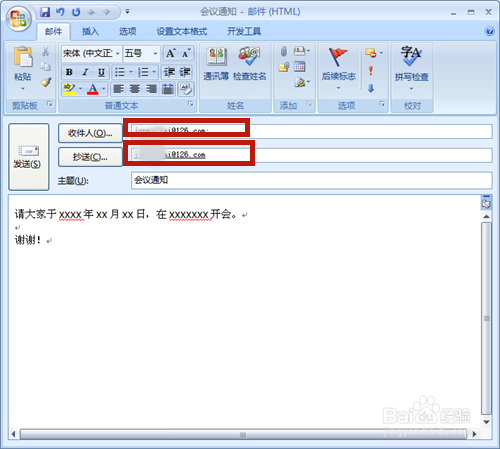Justify the paragraph text
The image size is (500, 449).
(x=168, y=89)
